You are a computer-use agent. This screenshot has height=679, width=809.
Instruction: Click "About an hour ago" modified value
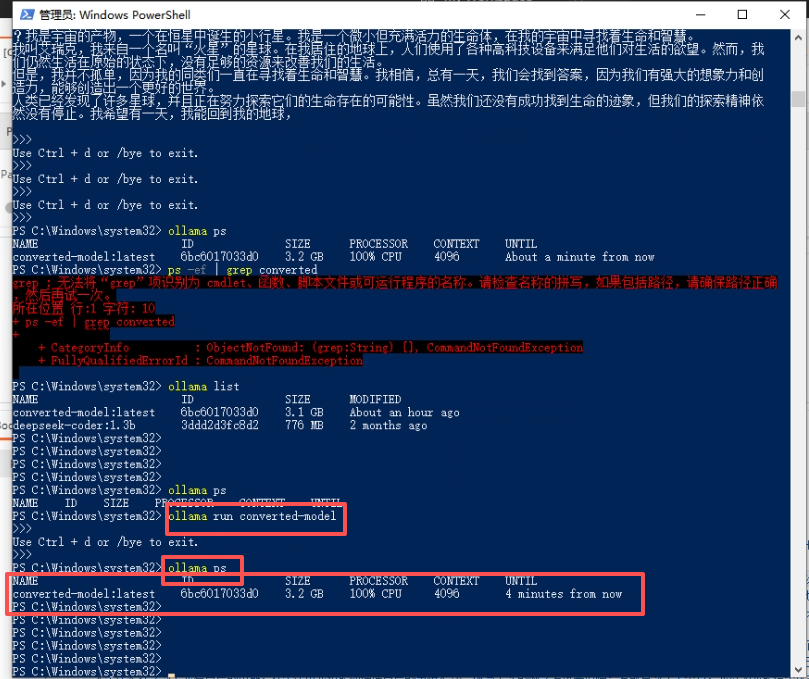click(x=404, y=412)
